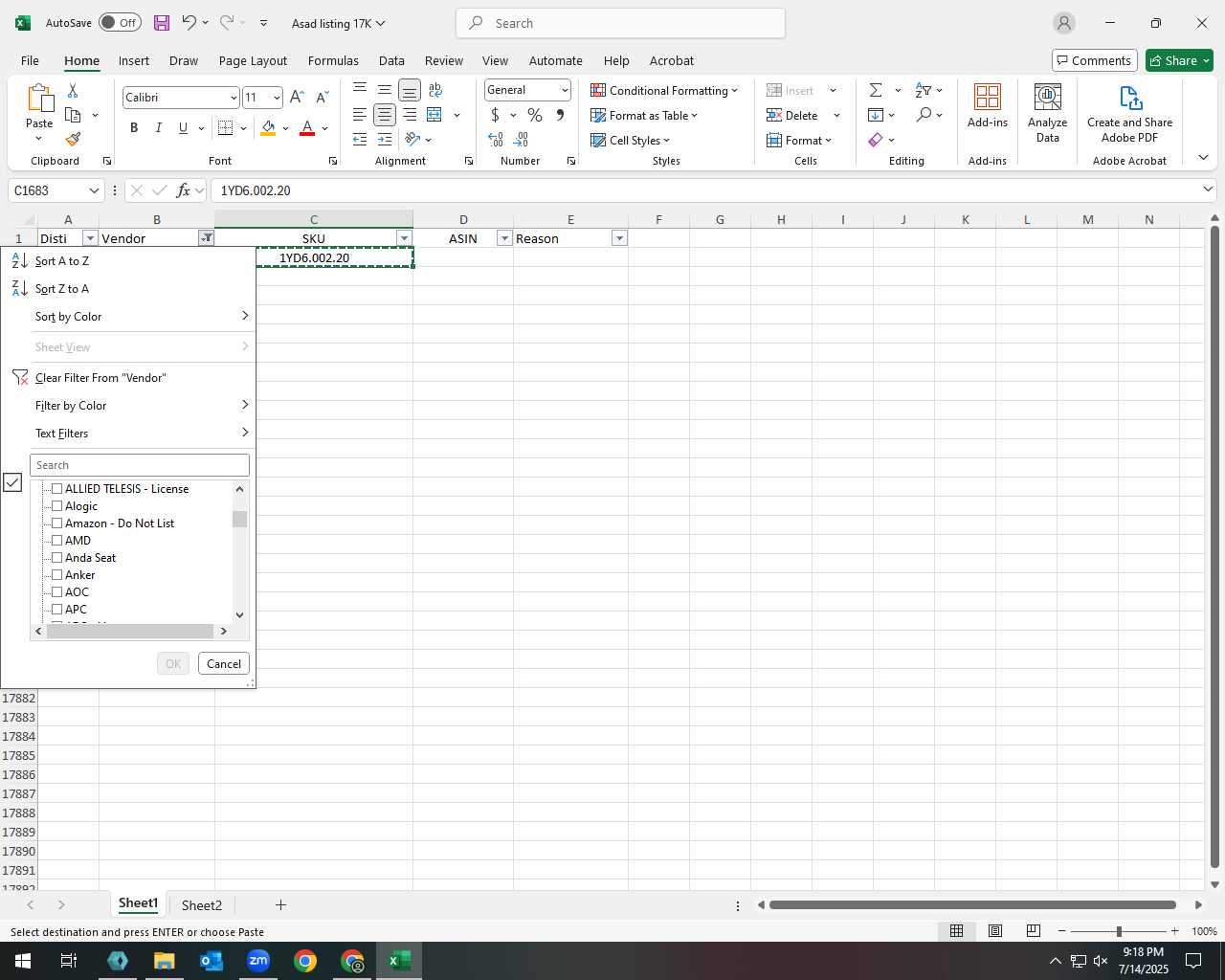Click Format as Table

[x=644, y=115]
